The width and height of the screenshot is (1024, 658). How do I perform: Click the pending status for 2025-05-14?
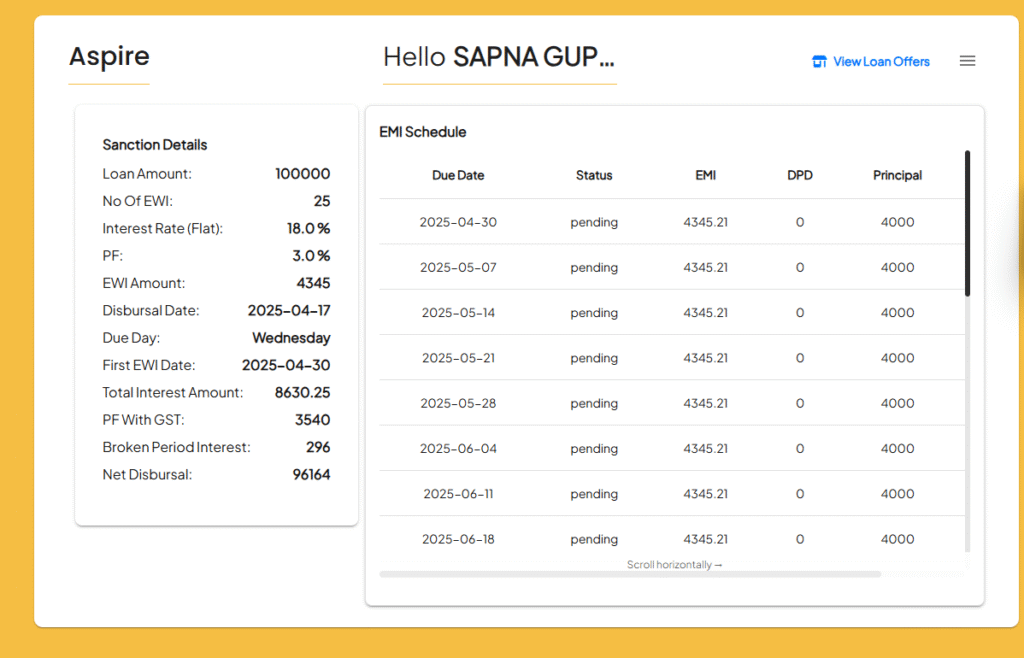point(594,313)
